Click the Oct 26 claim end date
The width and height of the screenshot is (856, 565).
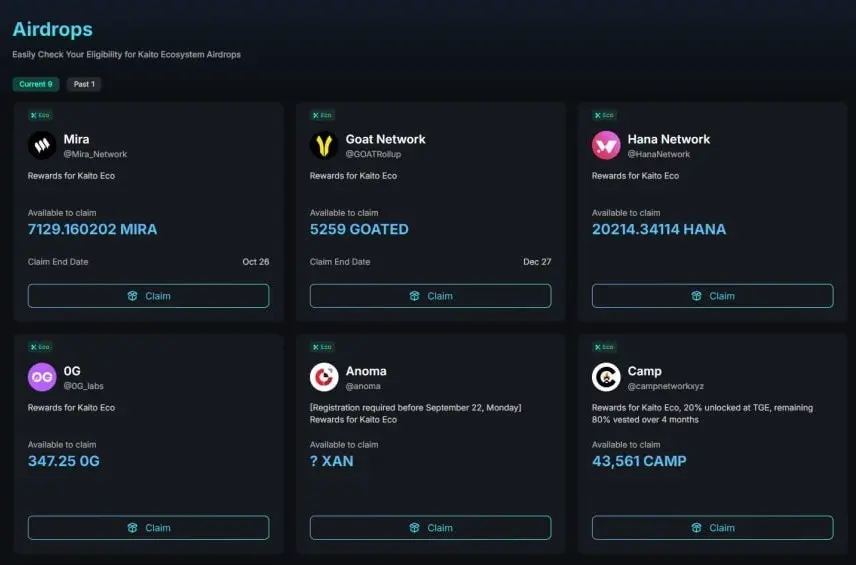coord(255,262)
